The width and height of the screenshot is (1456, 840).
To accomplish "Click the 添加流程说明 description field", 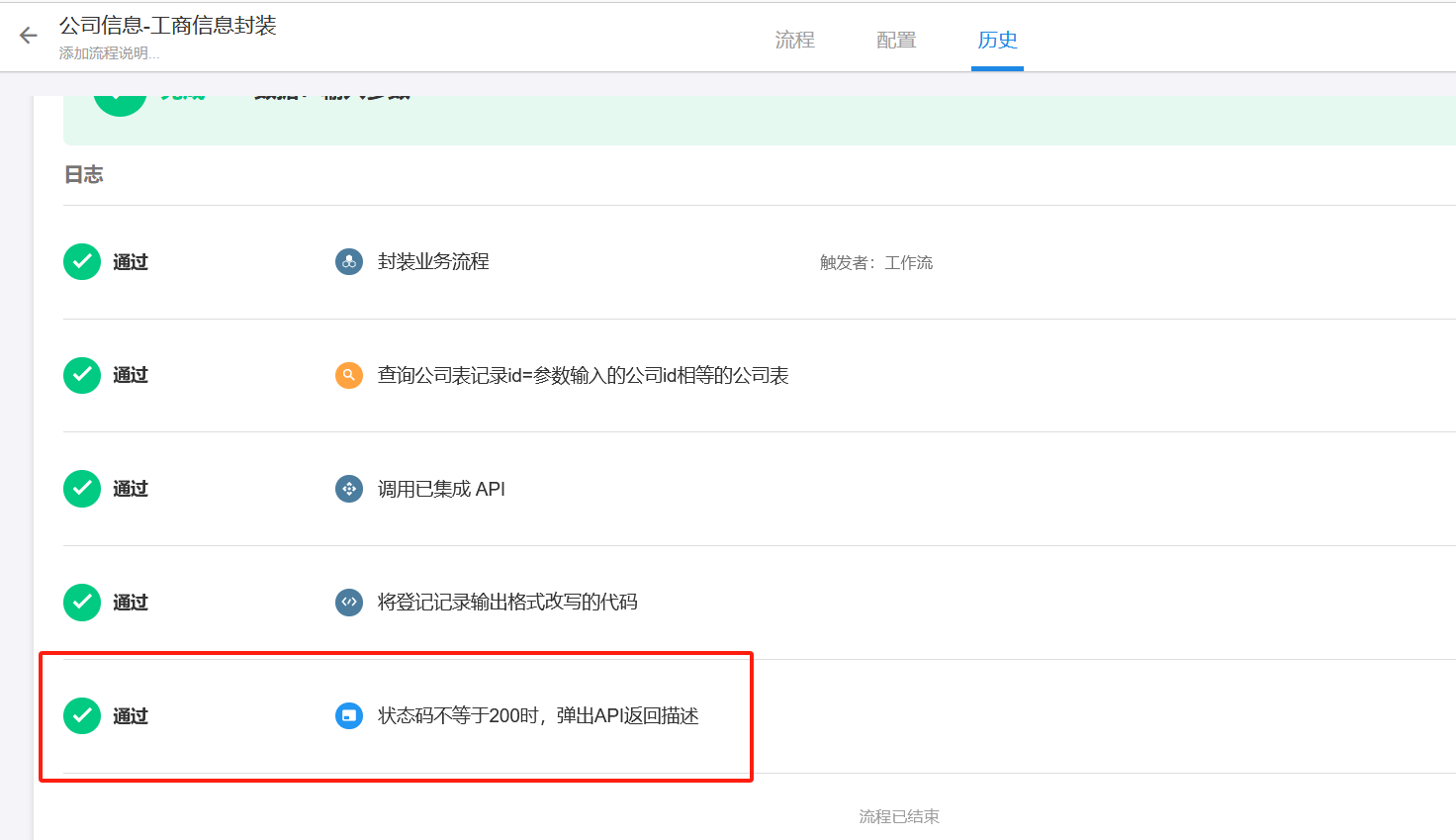I will click(109, 53).
